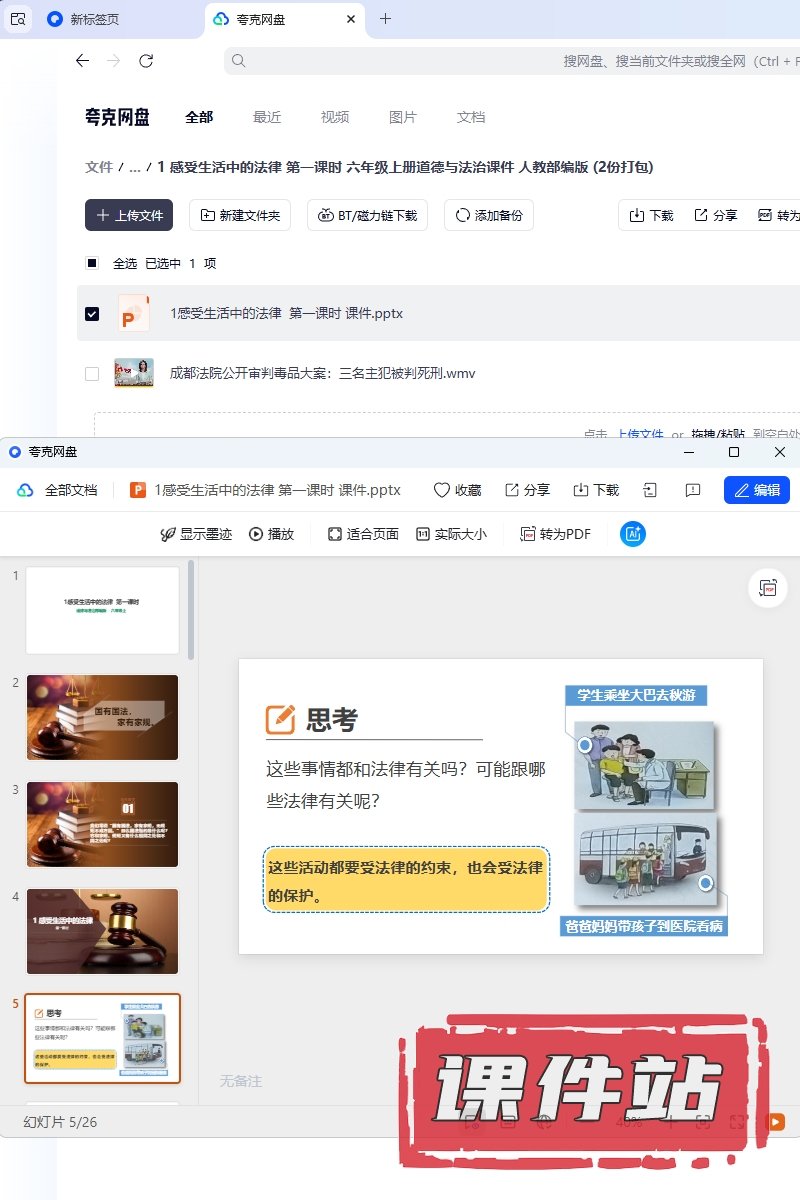Check the 成都法院 wmv video file checkbox
Image resolution: width=800 pixels, height=1200 pixels.
pos(92,374)
